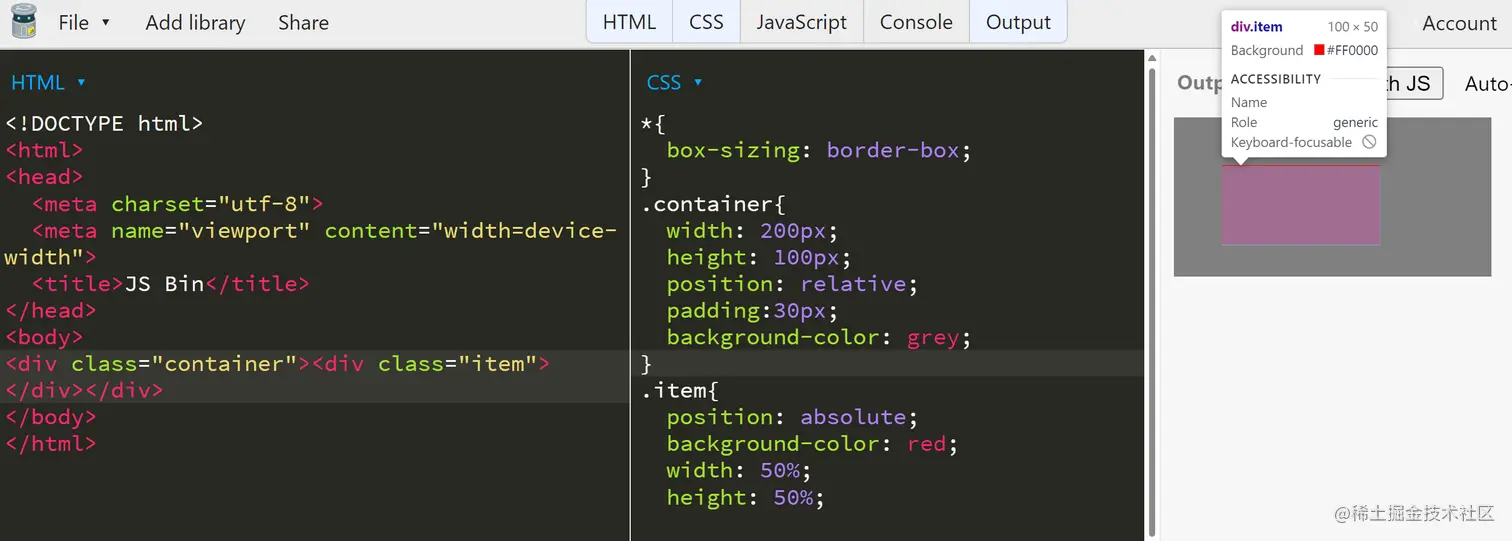Click the 'Role generic' row in tooltip
Viewport: 1512px width, 541px height.
click(x=1304, y=122)
